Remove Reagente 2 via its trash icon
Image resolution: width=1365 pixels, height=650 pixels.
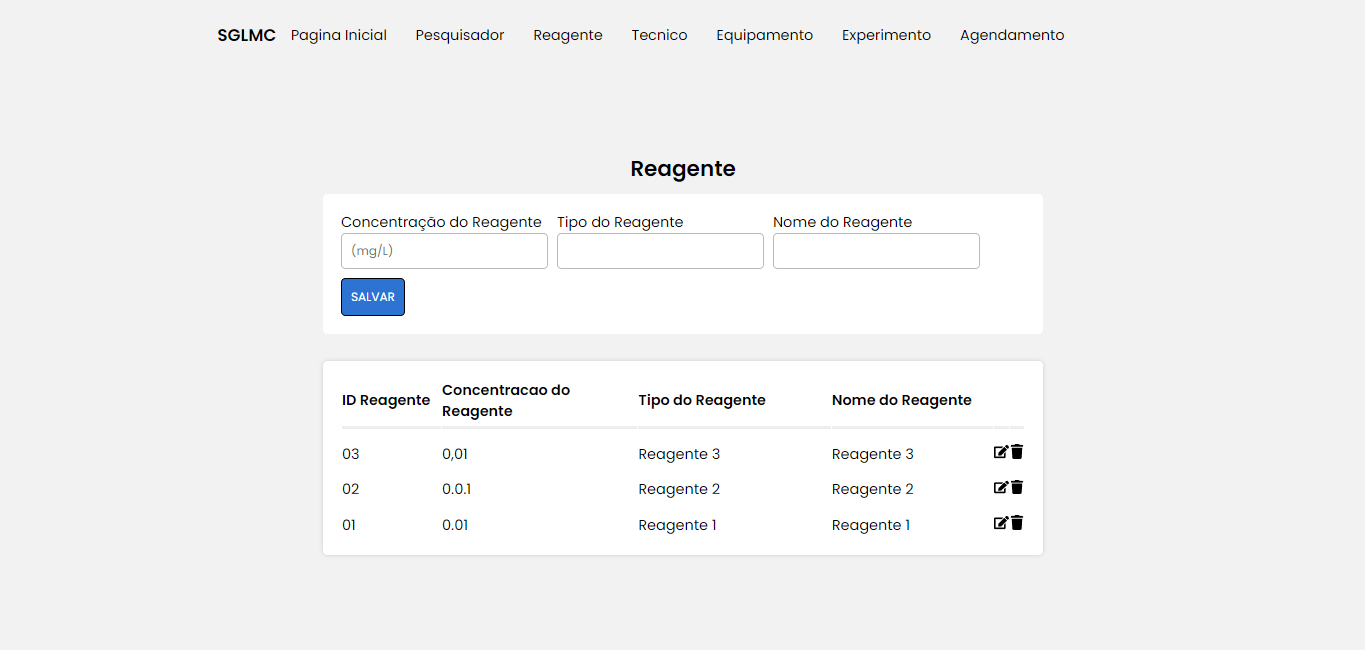[1017, 487]
